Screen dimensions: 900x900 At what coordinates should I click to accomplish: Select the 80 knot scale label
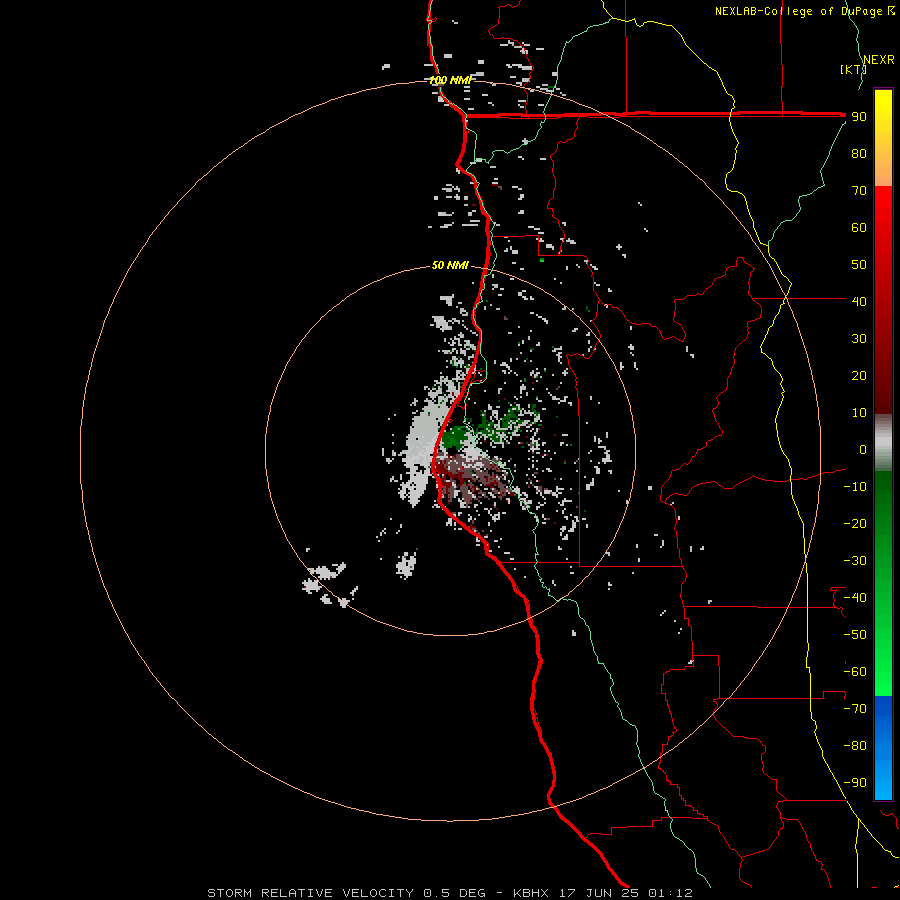click(x=859, y=153)
